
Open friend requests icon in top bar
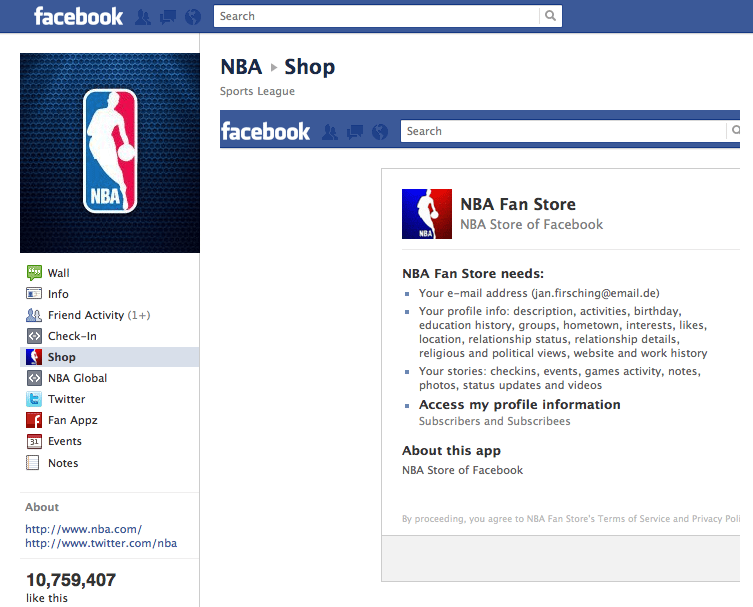click(143, 17)
